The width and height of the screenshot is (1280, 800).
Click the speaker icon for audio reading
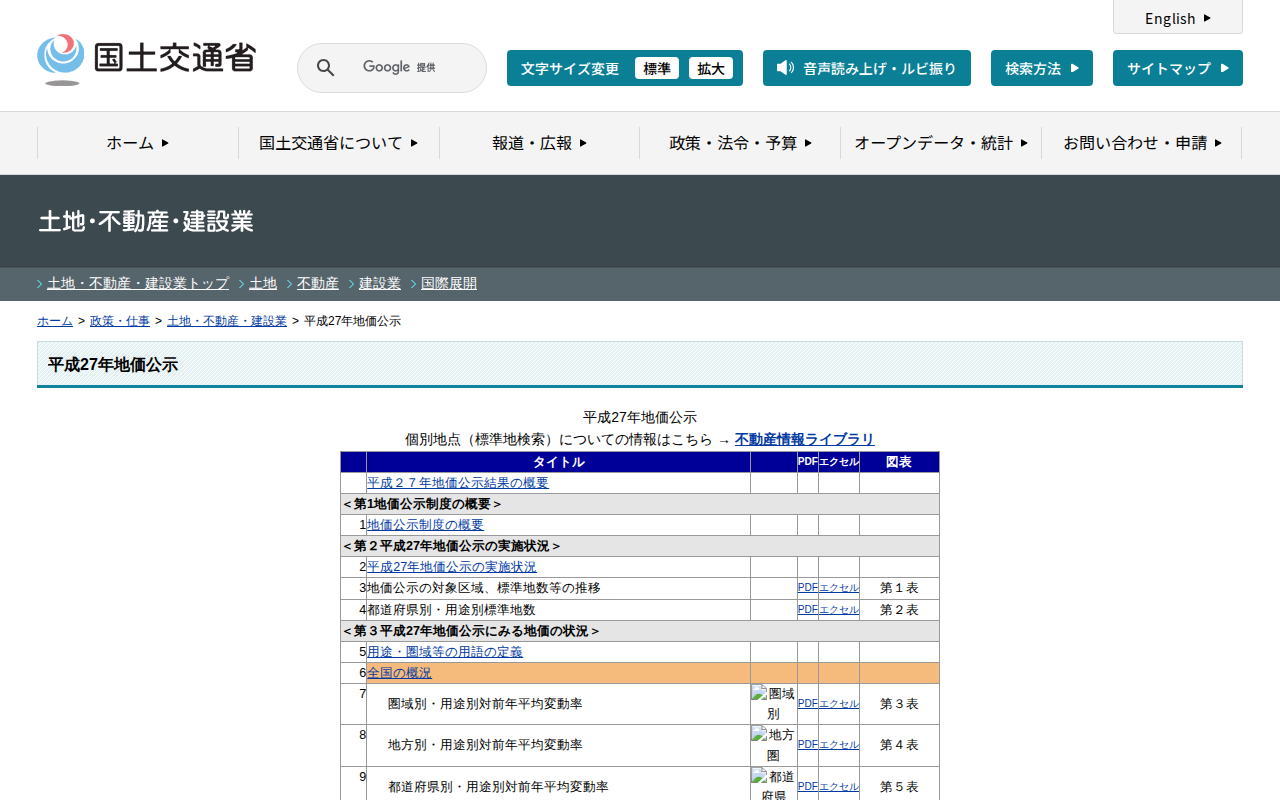pyautogui.click(x=785, y=68)
